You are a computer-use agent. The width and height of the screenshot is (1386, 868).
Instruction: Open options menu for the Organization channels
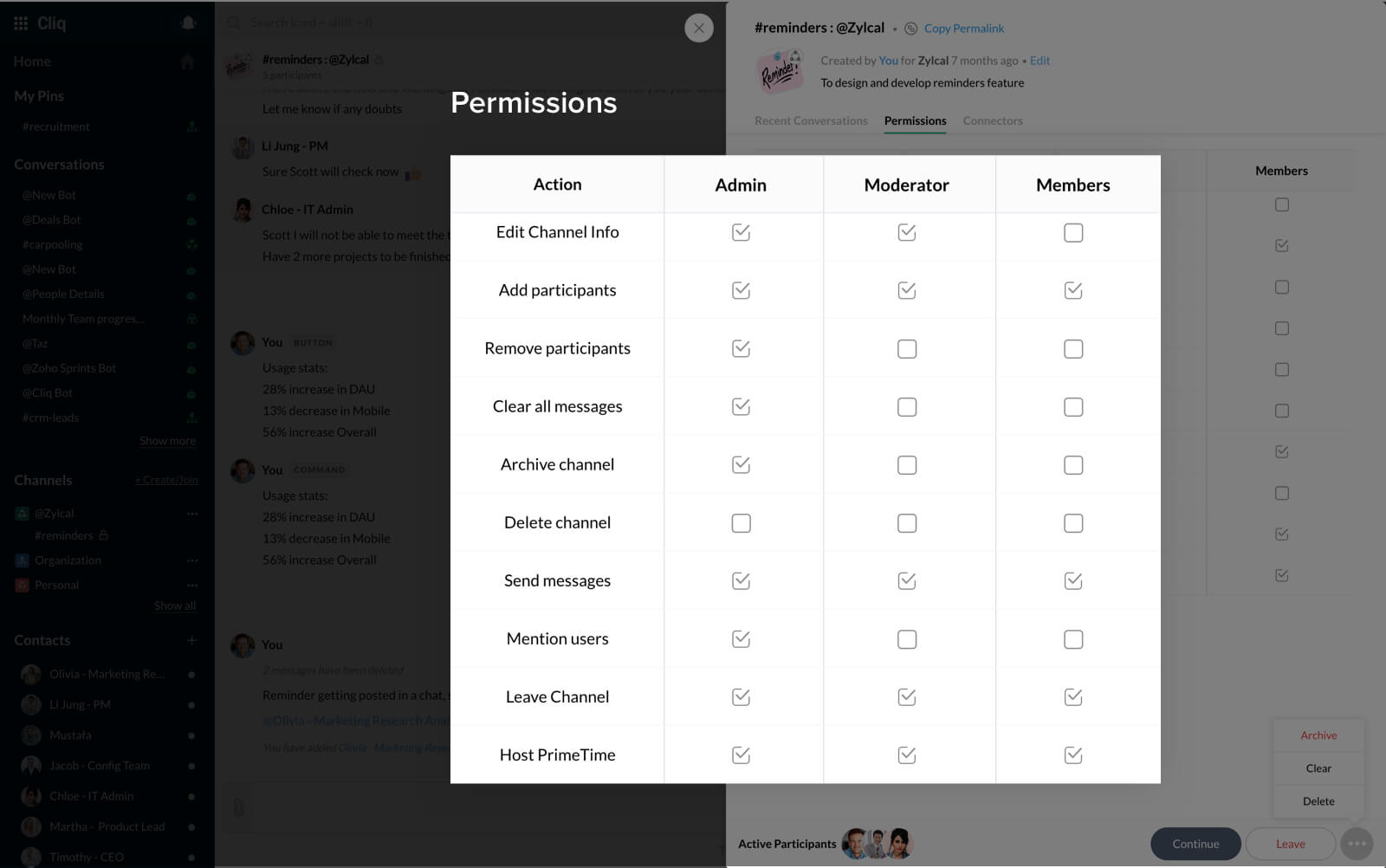coord(192,560)
